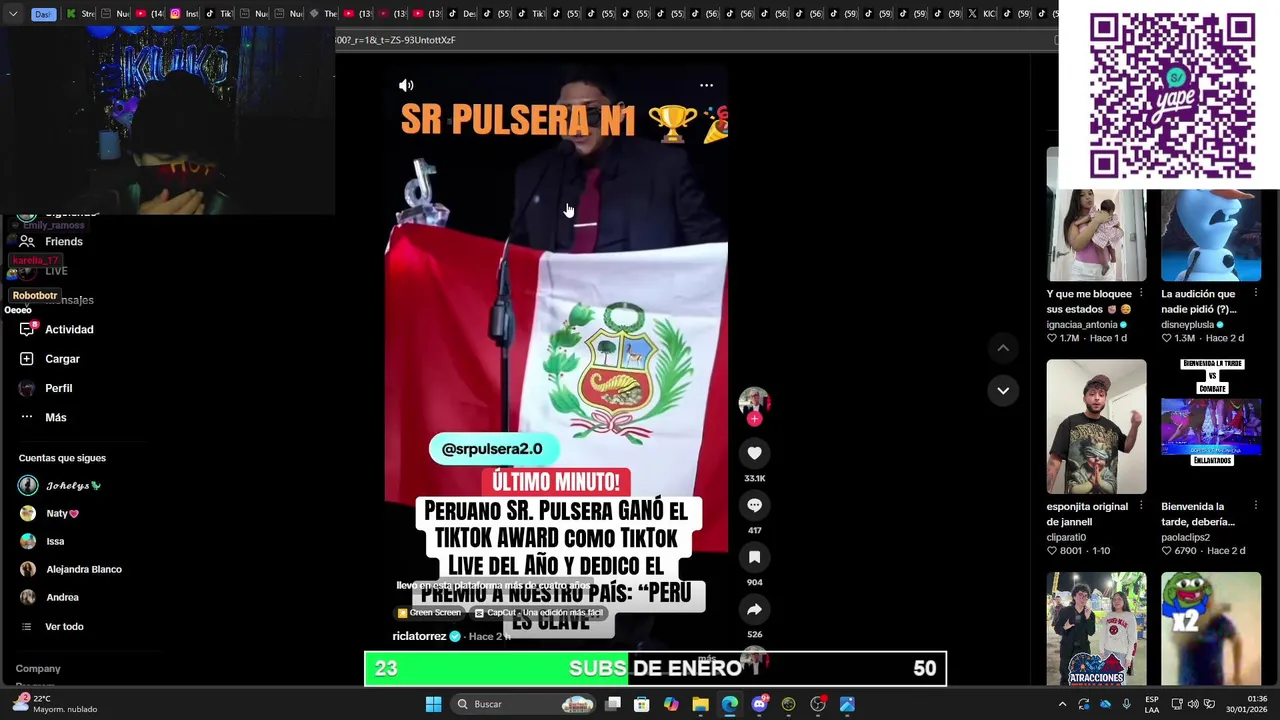
Task: Open disneyplusla author name
Action: click(1187, 325)
